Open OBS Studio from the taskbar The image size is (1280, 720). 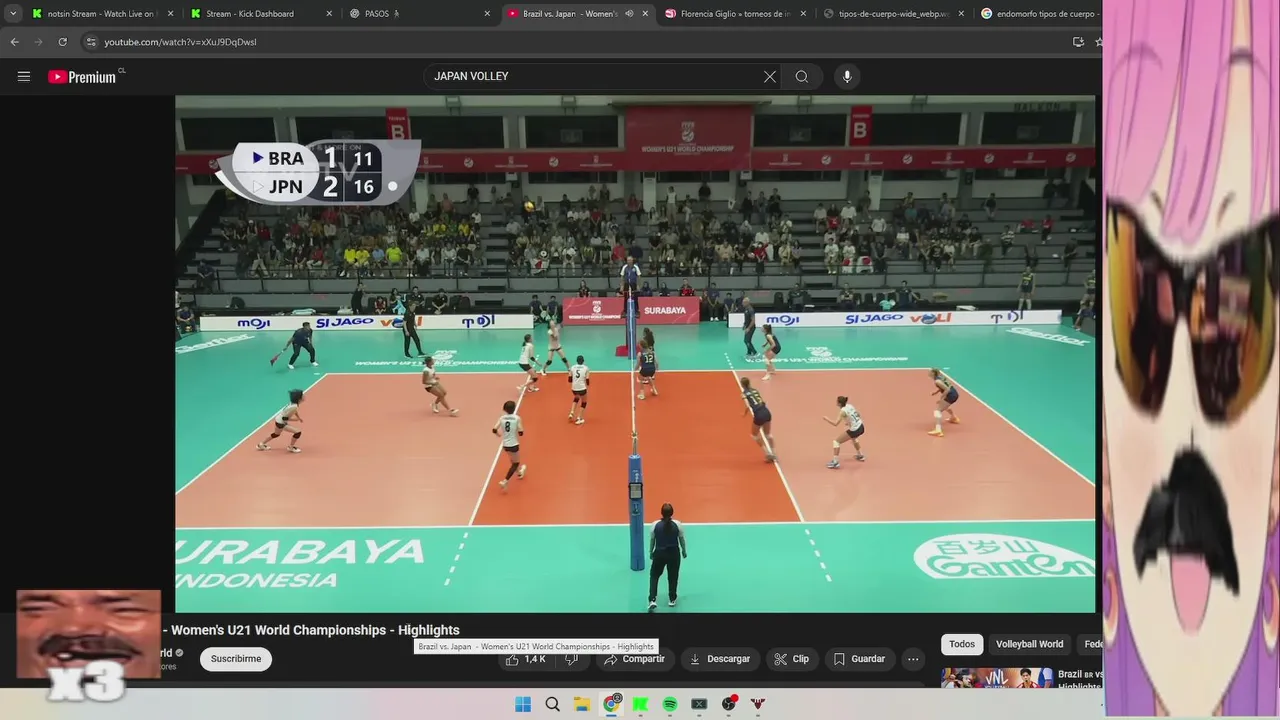(x=729, y=704)
